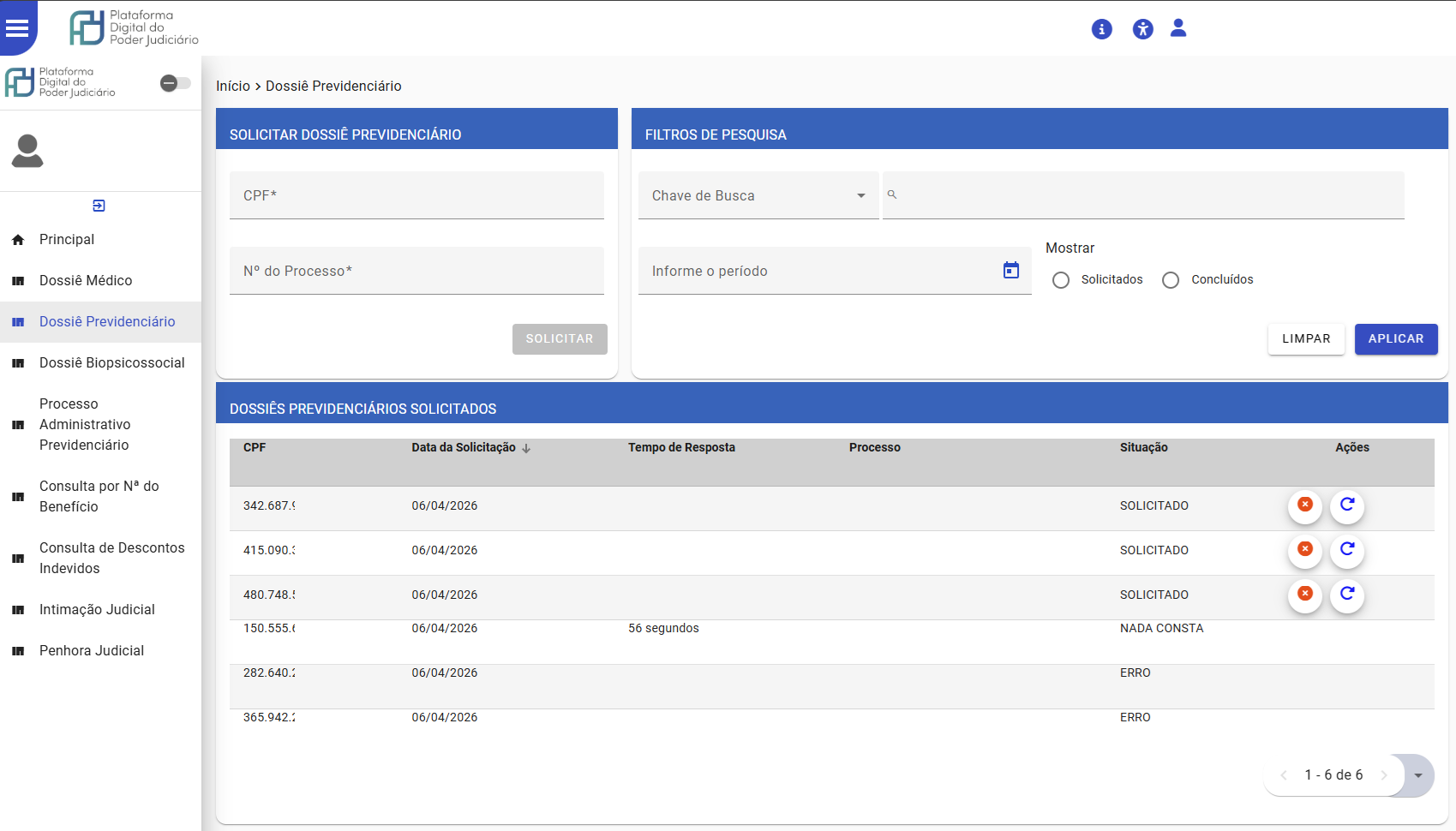Click ERRO status in 365.942 row

tap(1135, 718)
